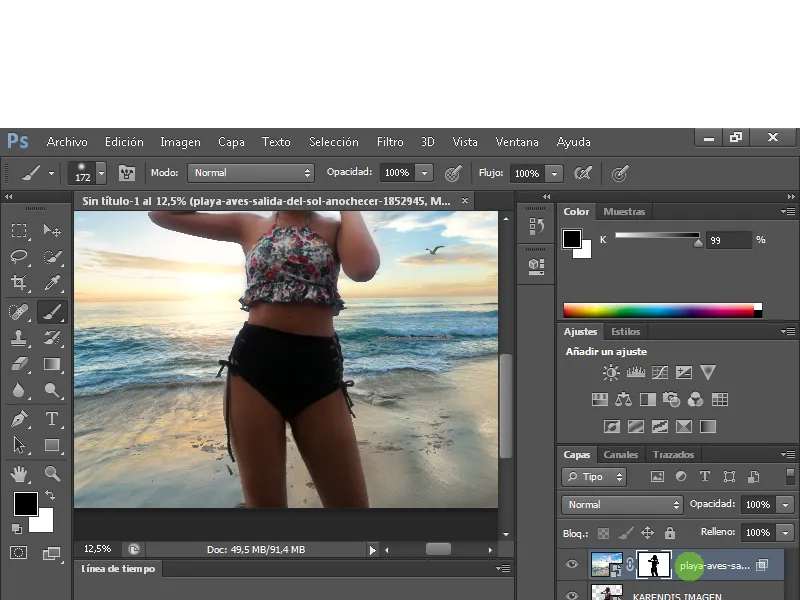Expand the layer Opacidad dropdown
This screenshot has height=600, width=800.
(x=786, y=505)
